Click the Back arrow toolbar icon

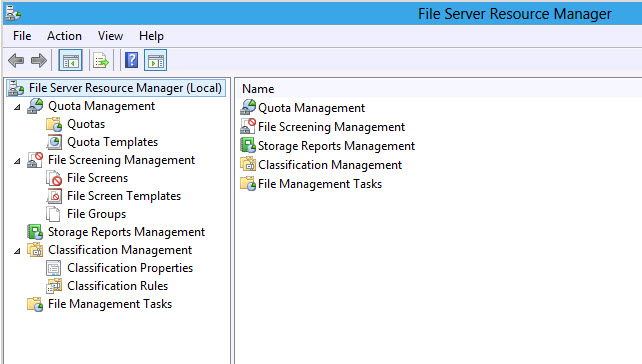[16, 61]
